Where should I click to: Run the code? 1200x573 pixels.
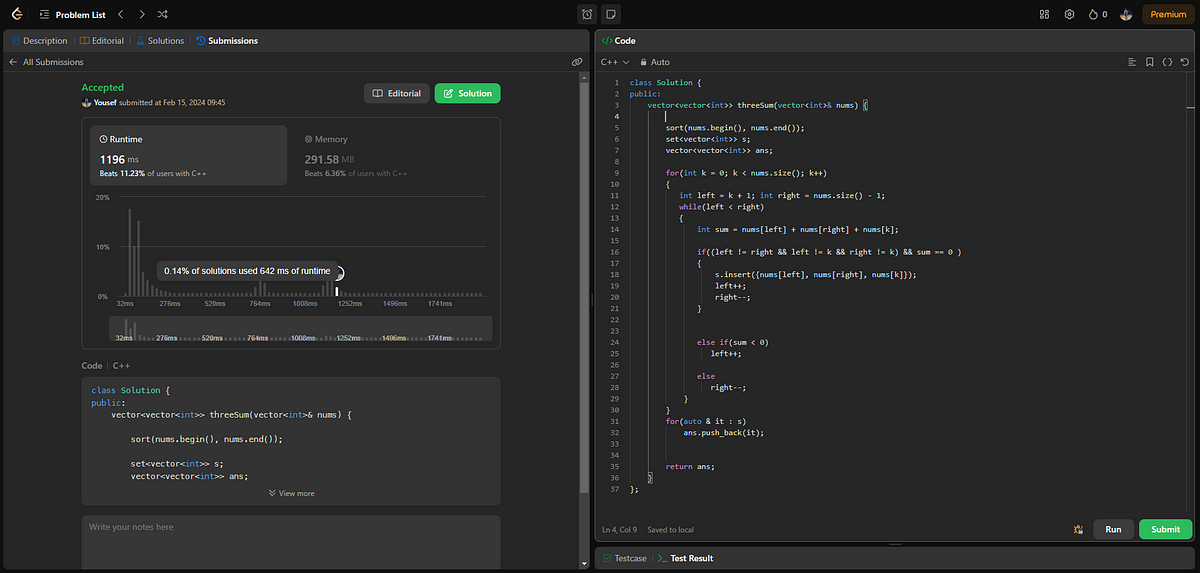tap(1113, 530)
